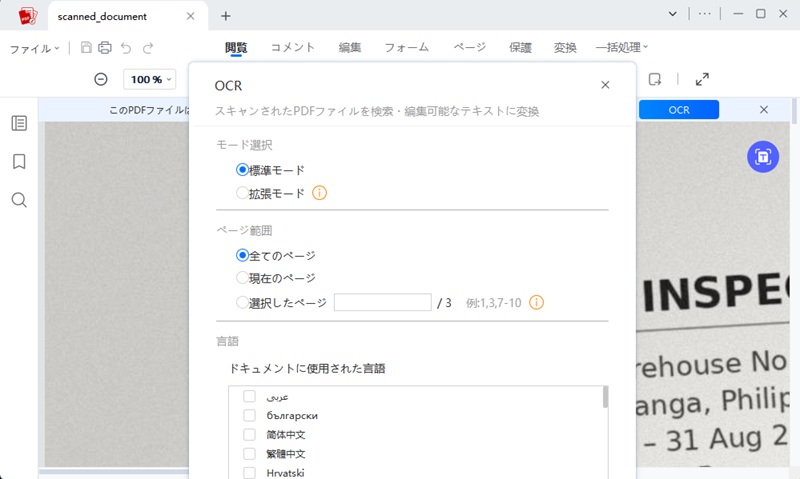
Task: Open a new tab with the plus icon
Action: (x=226, y=16)
